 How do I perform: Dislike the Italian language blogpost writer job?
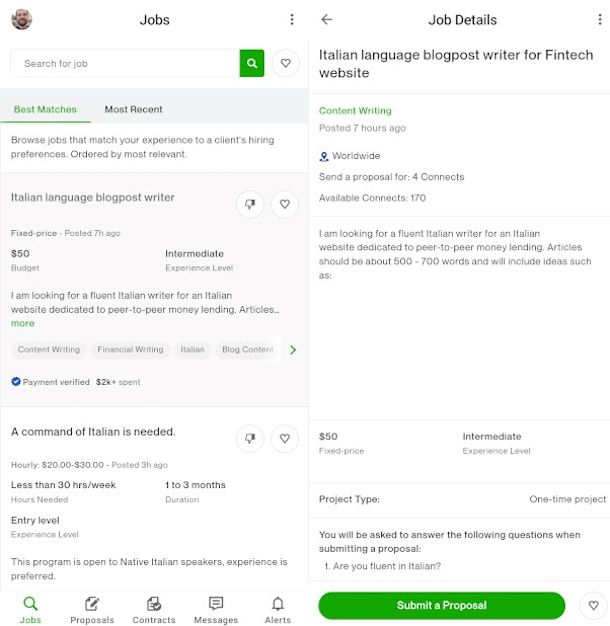point(250,205)
